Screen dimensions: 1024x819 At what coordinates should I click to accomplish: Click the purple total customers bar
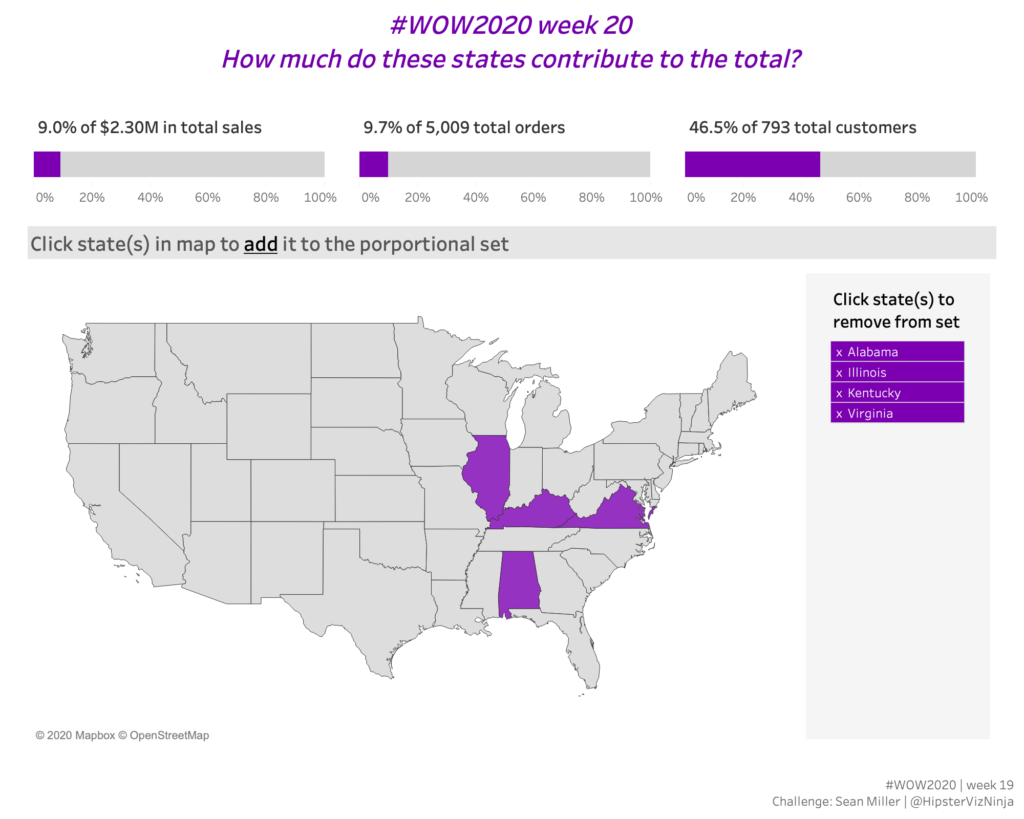pyautogui.click(x=752, y=164)
